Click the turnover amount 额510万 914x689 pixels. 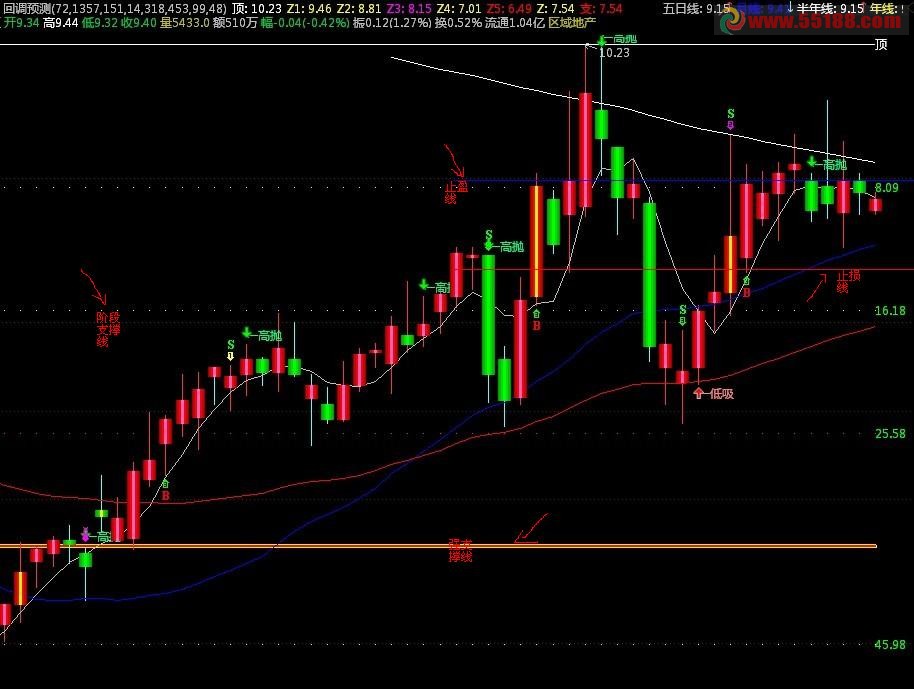[235, 23]
